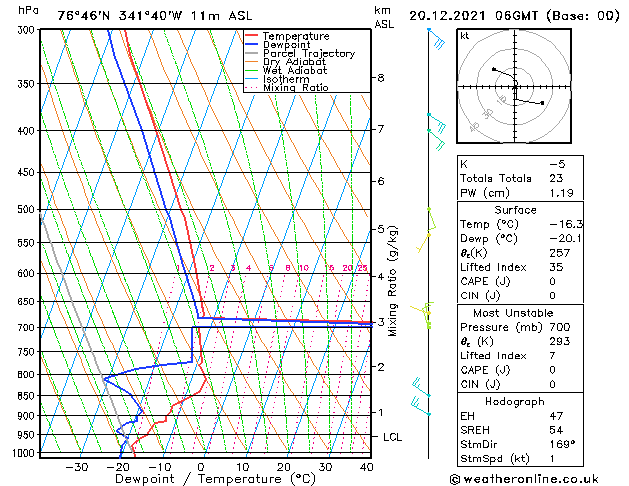Click the K index value -5
Viewport: 629px width, 486px height.
pyautogui.click(x=557, y=164)
